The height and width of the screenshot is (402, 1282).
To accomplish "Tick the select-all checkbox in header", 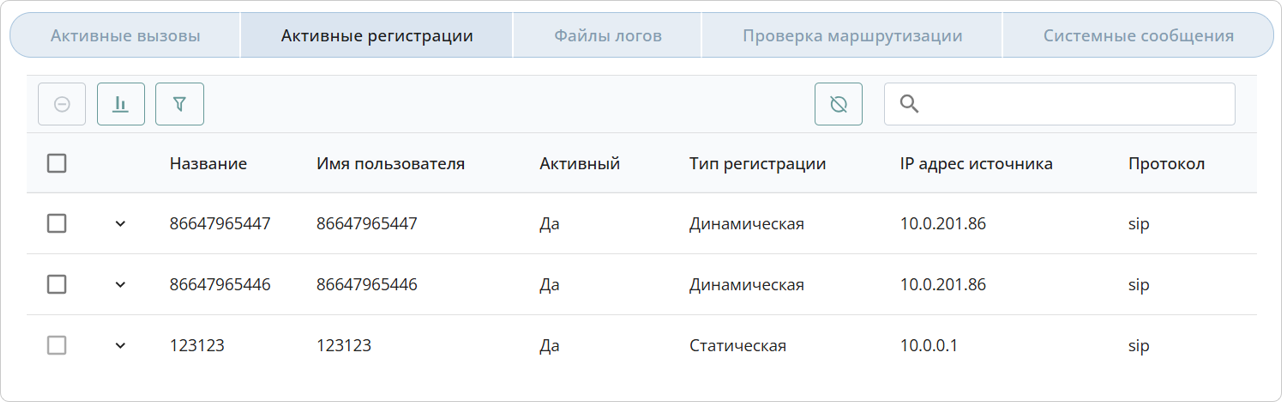I will 57,163.
